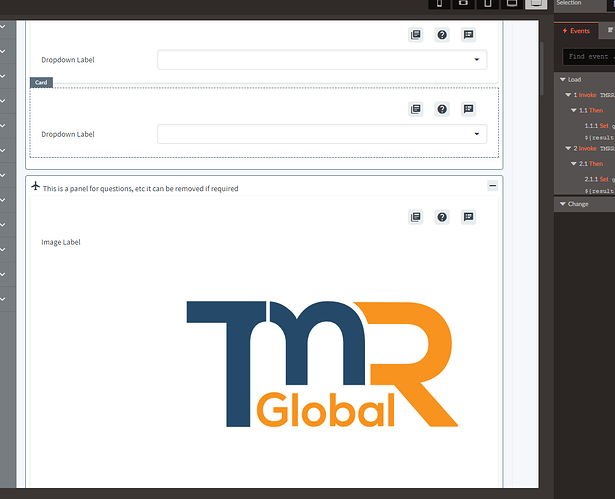The width and height of the screenshot is (615, 499).
Task: Open notes icon above Image Label
Action: [416, 217]
